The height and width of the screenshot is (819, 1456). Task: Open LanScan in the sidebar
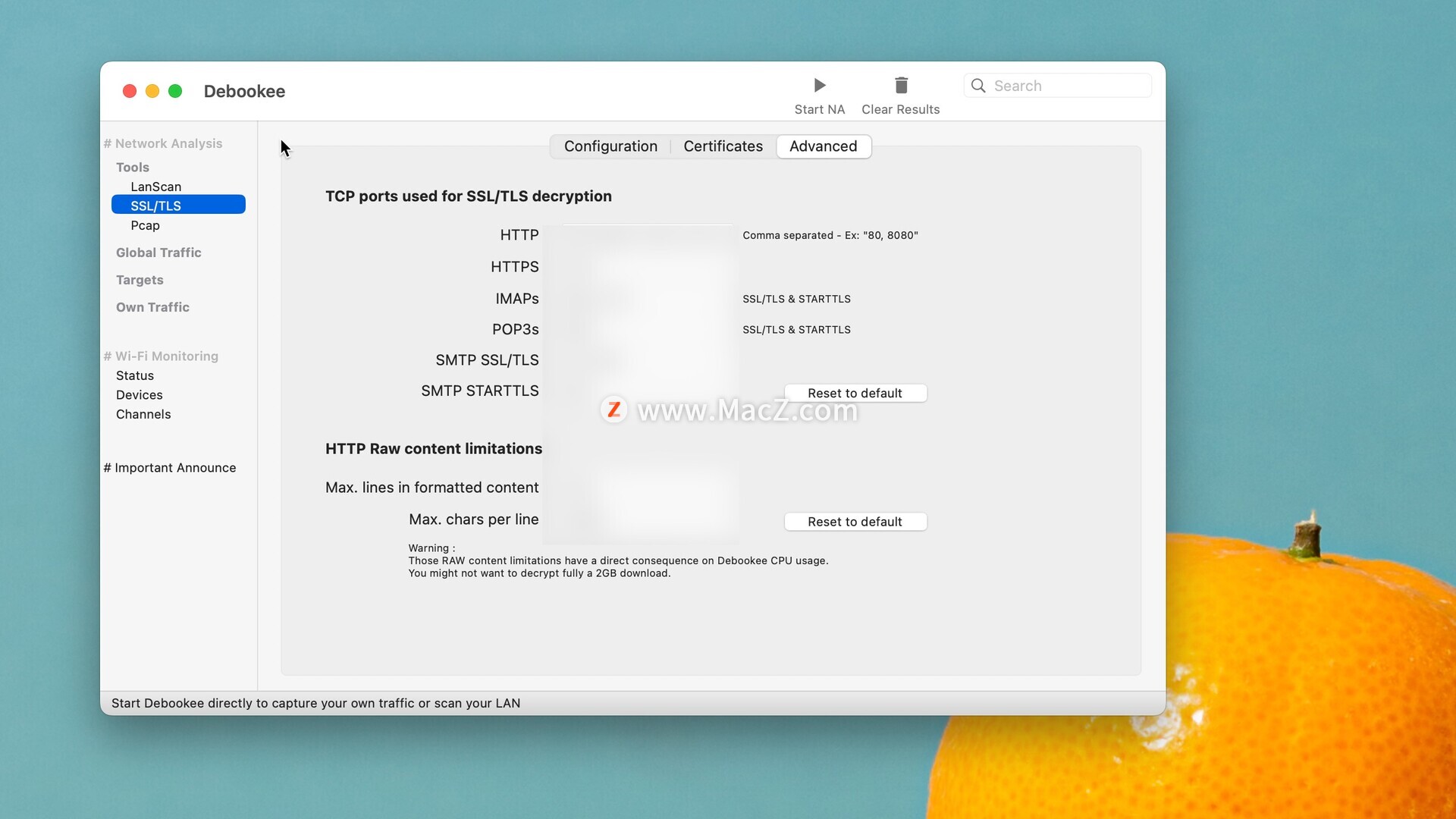coord(156,187)
